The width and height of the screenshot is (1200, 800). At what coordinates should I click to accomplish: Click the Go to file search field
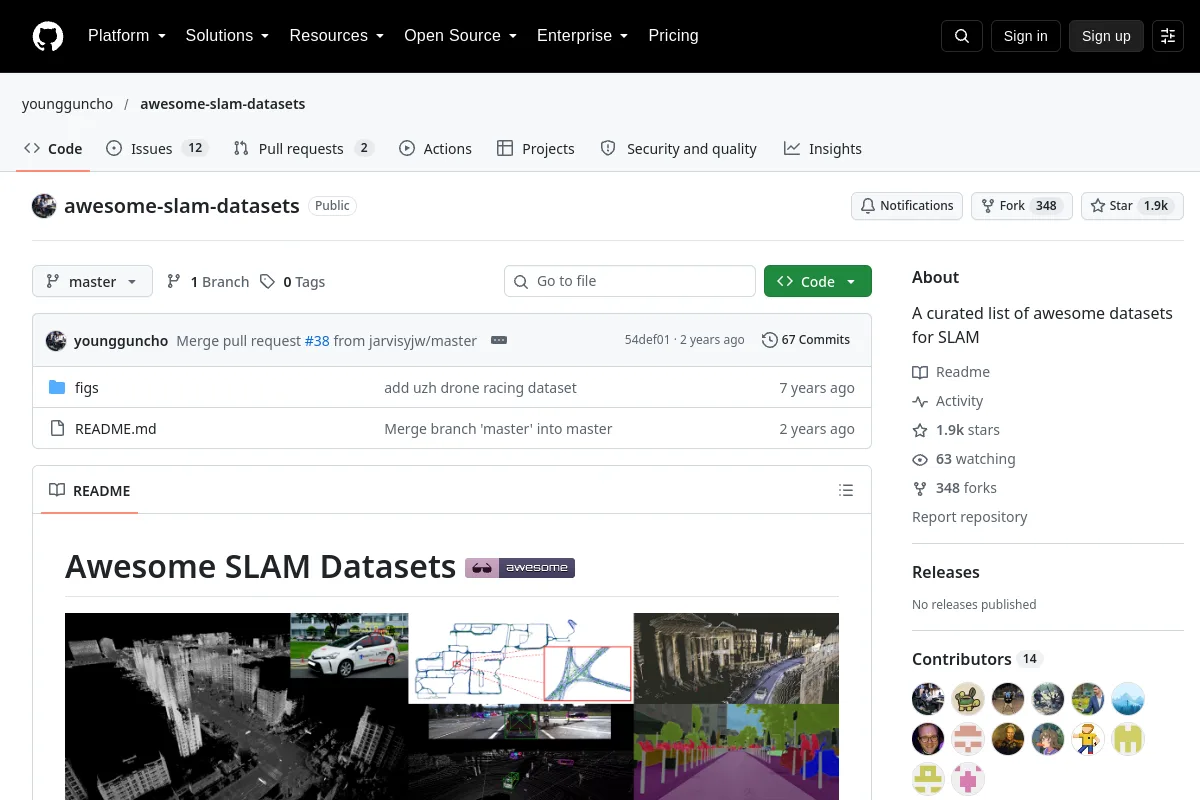630,281
